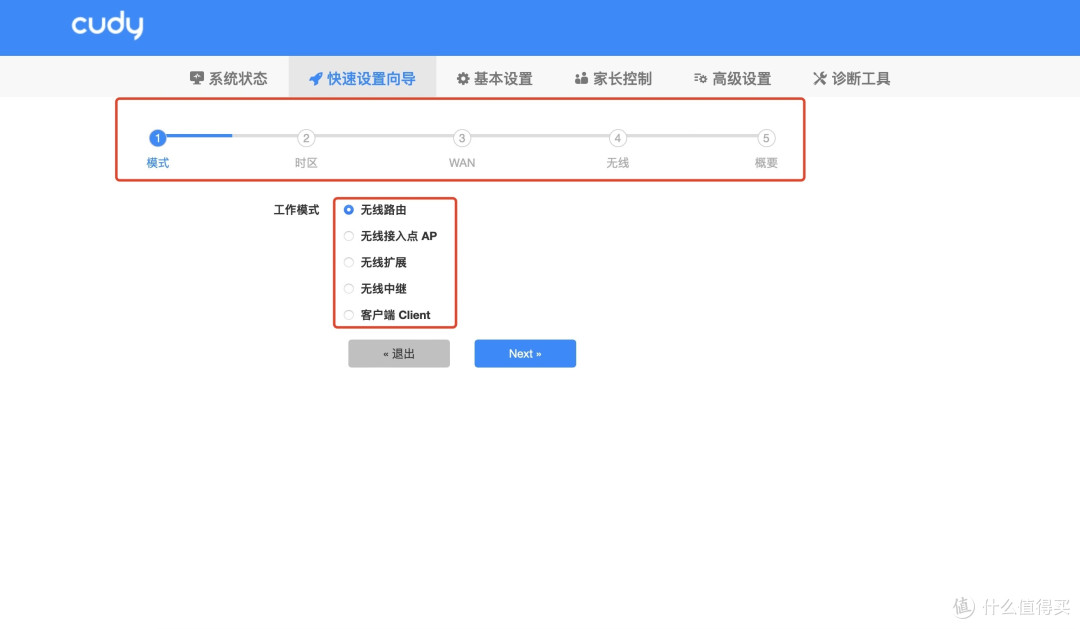1080x629 pixels.
Task: Choose the 无线扩展 working mode
Action: point(349,262)
